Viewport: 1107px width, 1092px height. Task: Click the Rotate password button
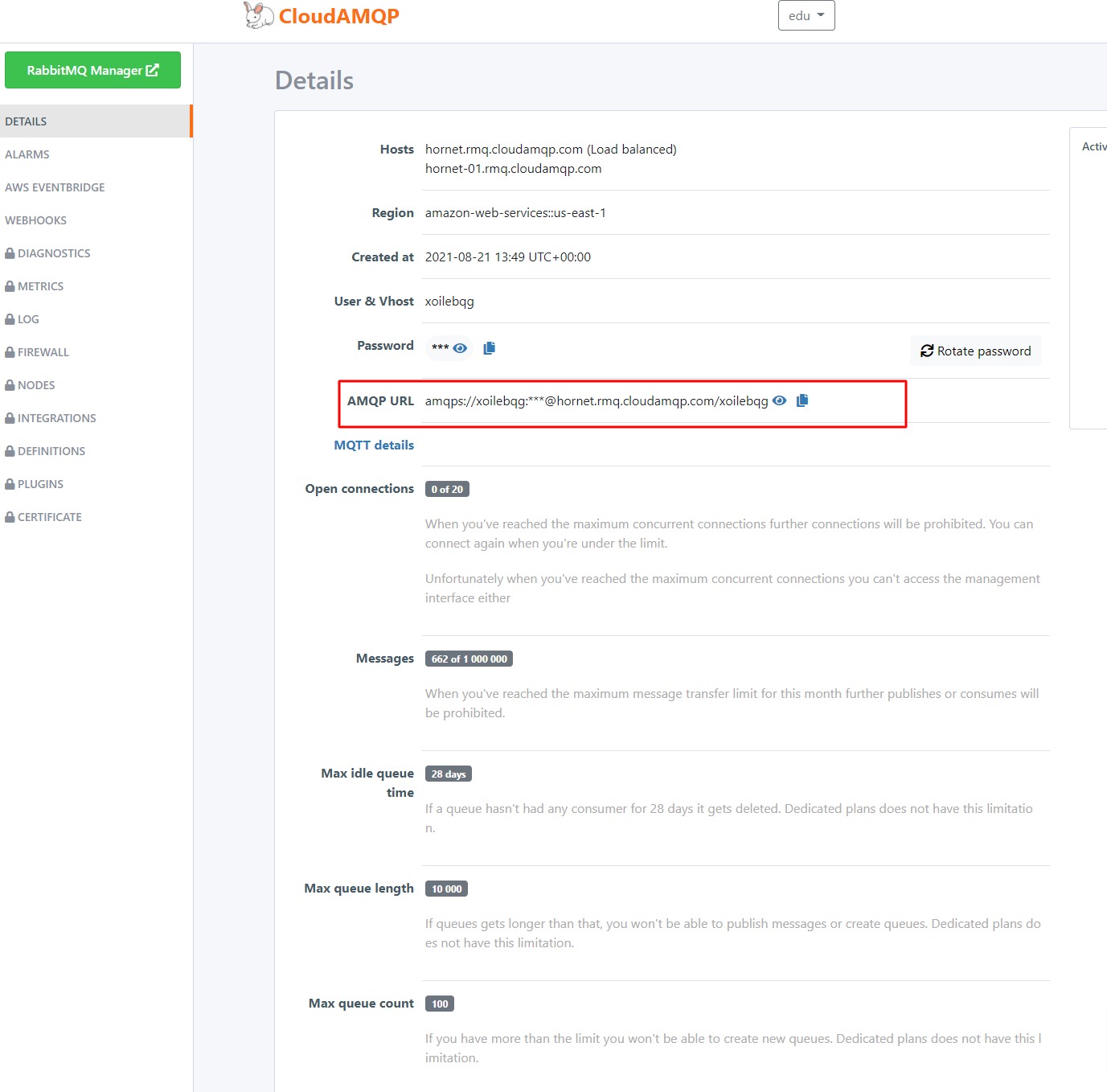pyautogui.click(x=975, y=351)
